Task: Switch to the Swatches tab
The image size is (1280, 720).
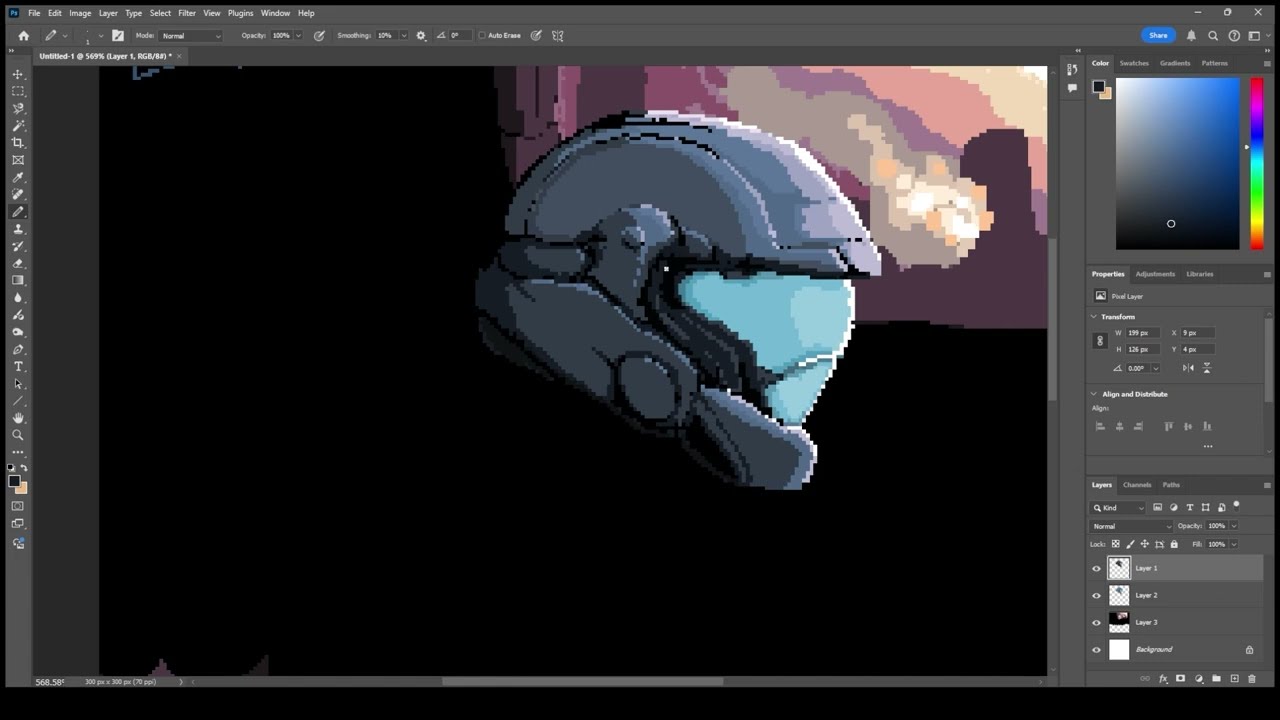Action: tap(1134, 63)
